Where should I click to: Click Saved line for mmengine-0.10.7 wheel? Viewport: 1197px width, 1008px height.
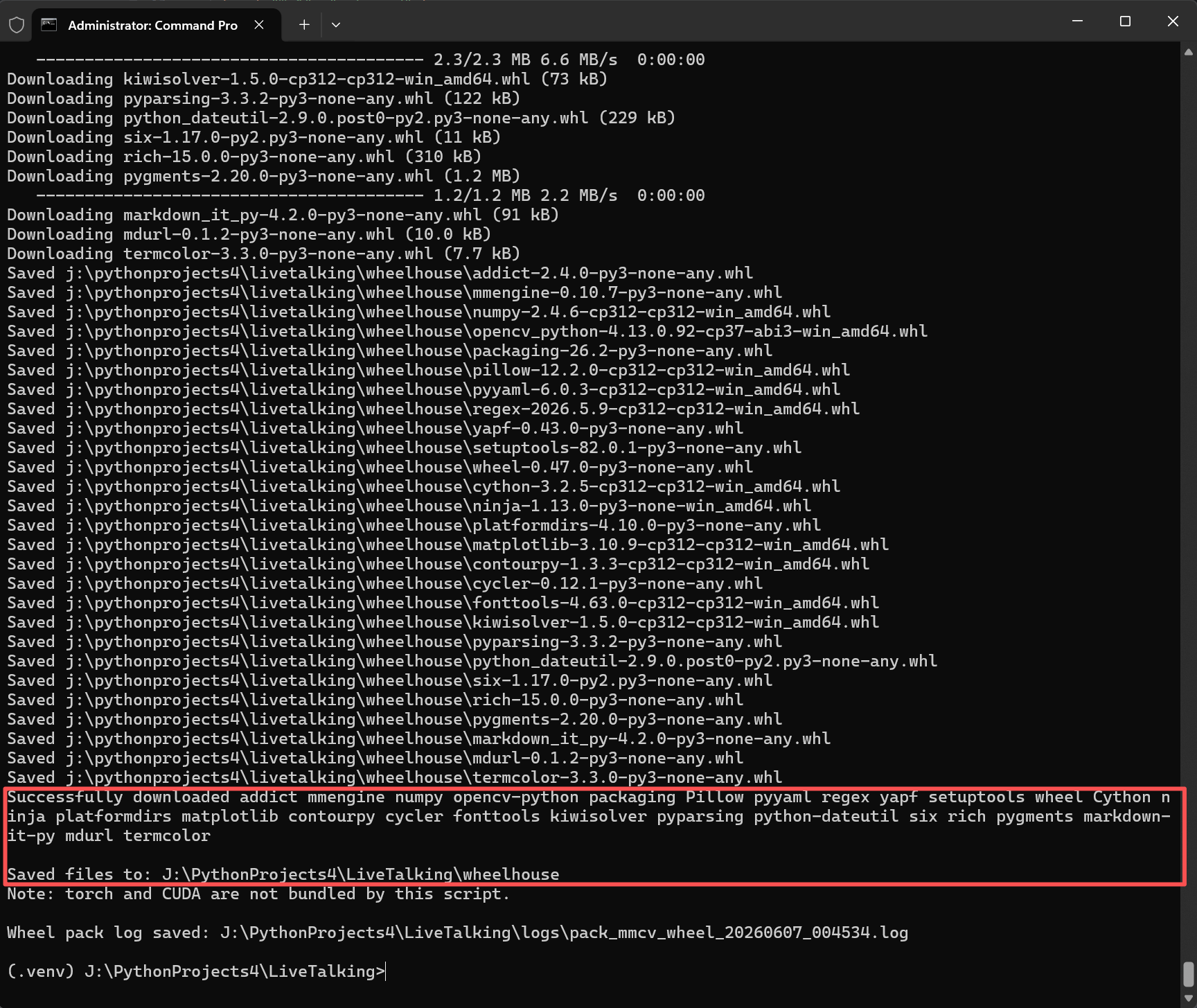394,292
